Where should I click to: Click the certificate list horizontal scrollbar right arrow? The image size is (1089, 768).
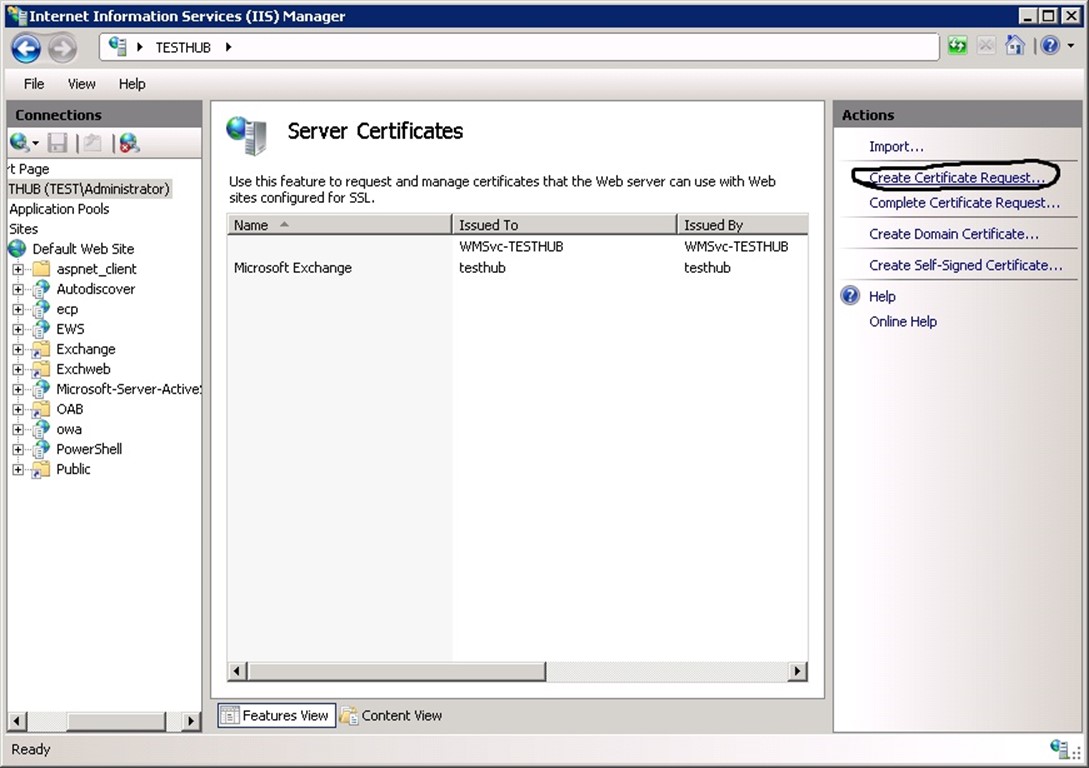click(797, 672)
